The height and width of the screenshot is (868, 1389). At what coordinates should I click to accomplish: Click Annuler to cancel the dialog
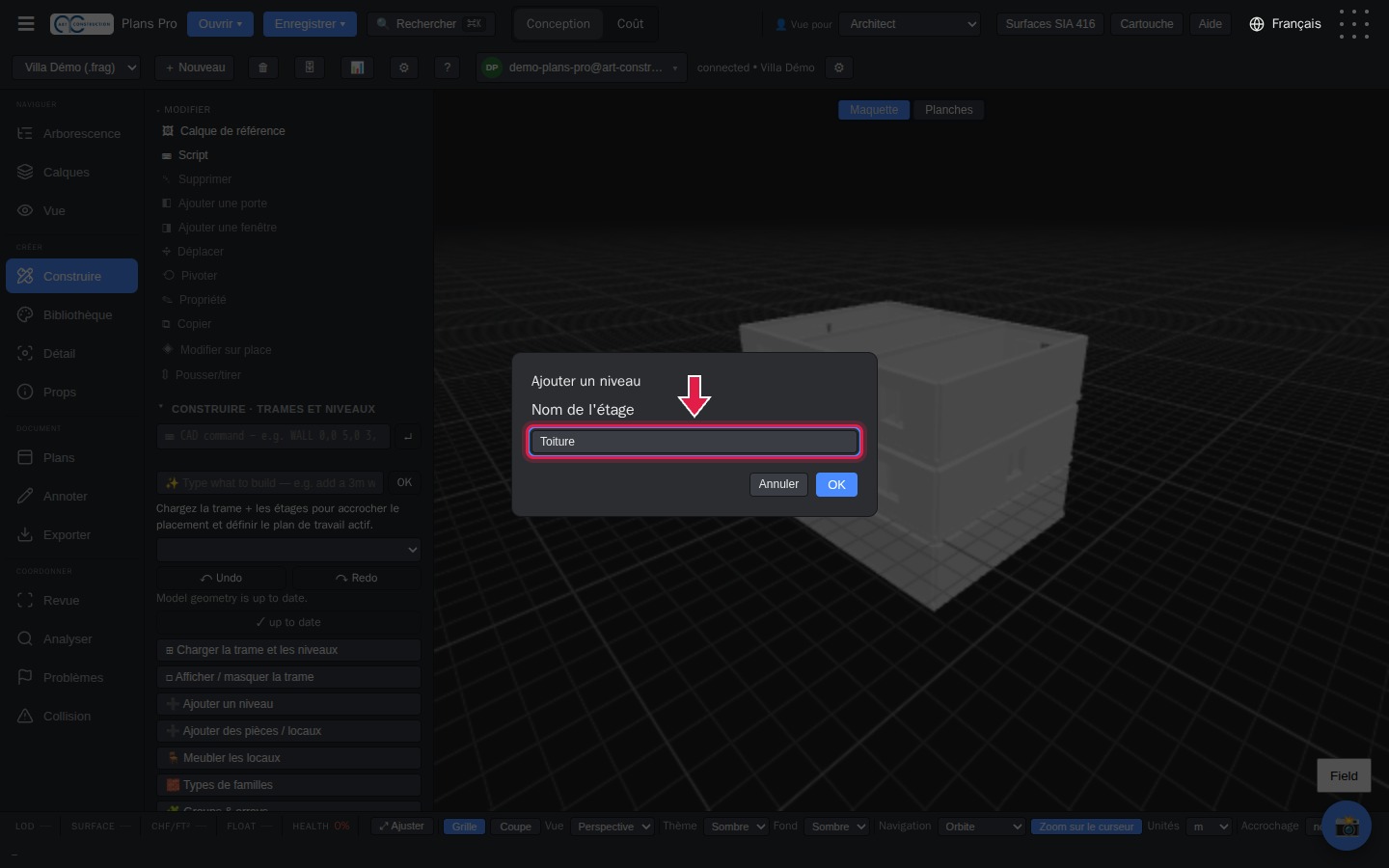click(x=778, y=484)
